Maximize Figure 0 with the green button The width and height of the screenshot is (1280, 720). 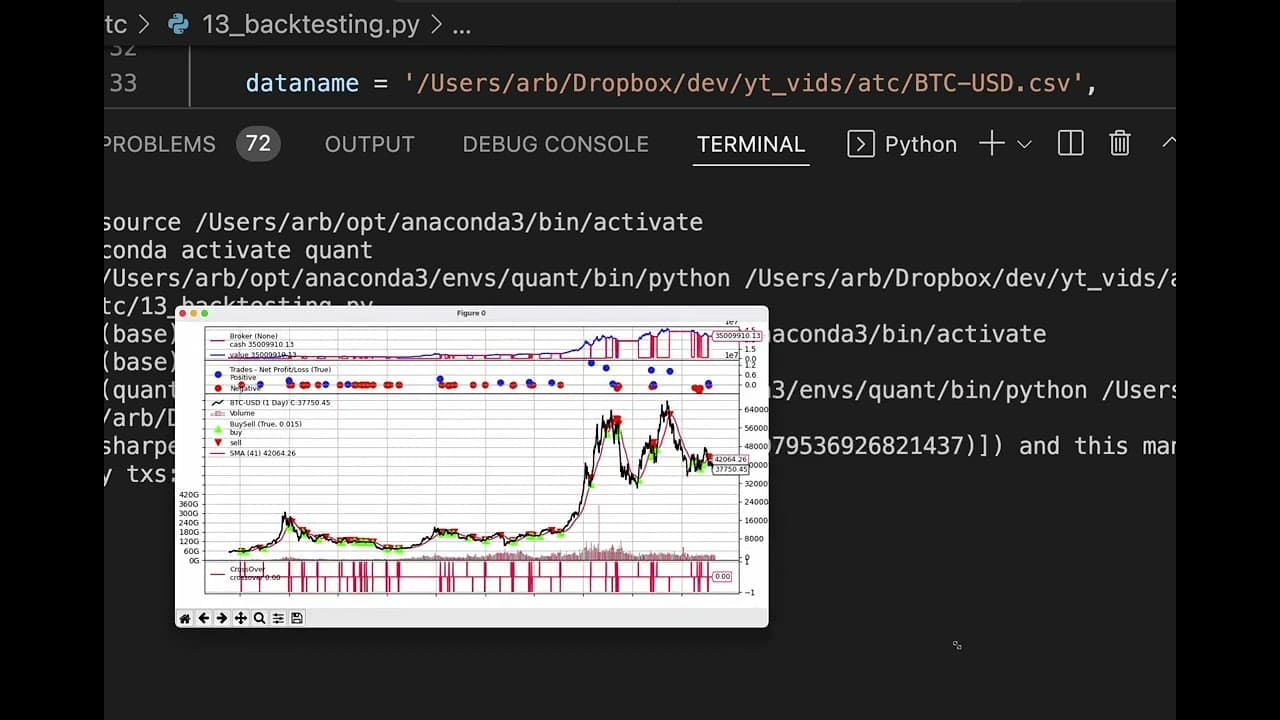coord(205,313)
